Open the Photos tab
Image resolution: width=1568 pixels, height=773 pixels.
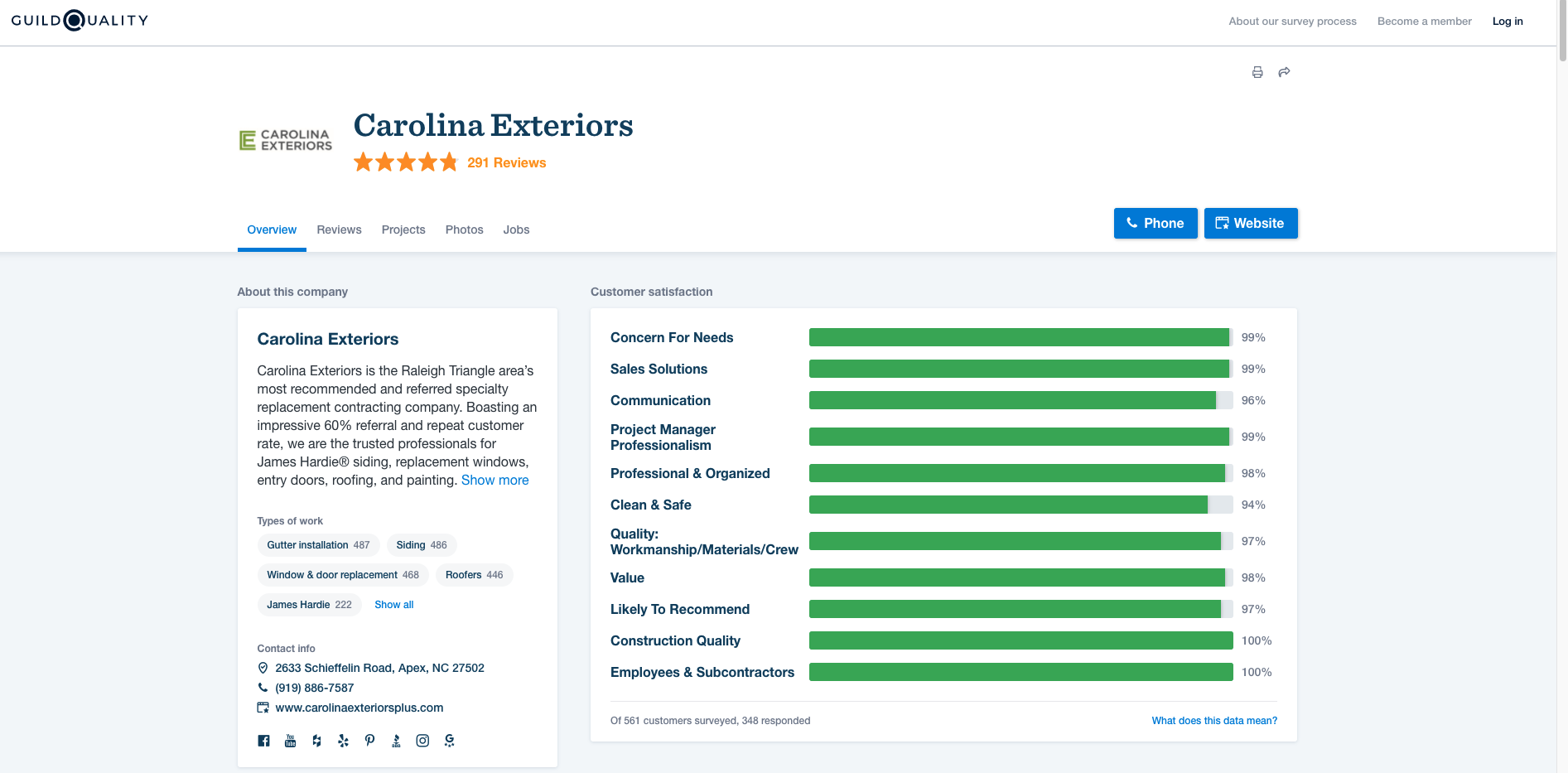point(464,229)
